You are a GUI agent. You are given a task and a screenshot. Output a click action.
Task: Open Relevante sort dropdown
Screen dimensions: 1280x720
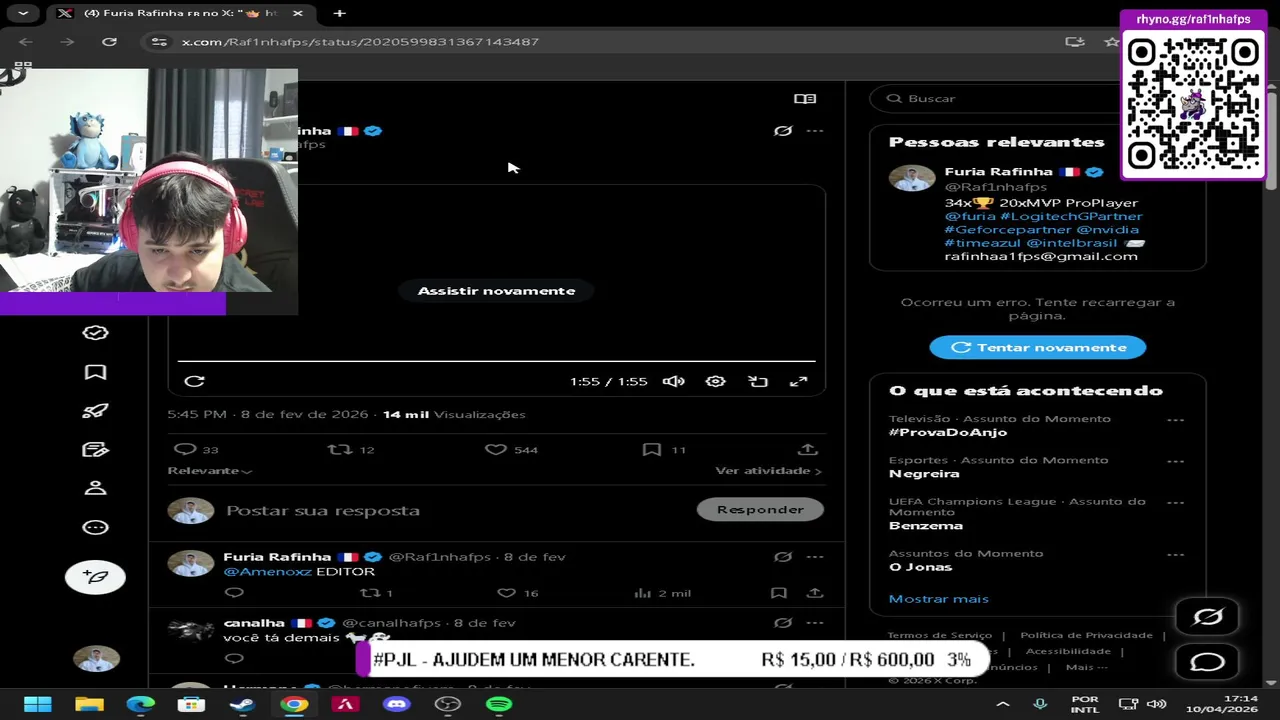[x=209, y=471]
